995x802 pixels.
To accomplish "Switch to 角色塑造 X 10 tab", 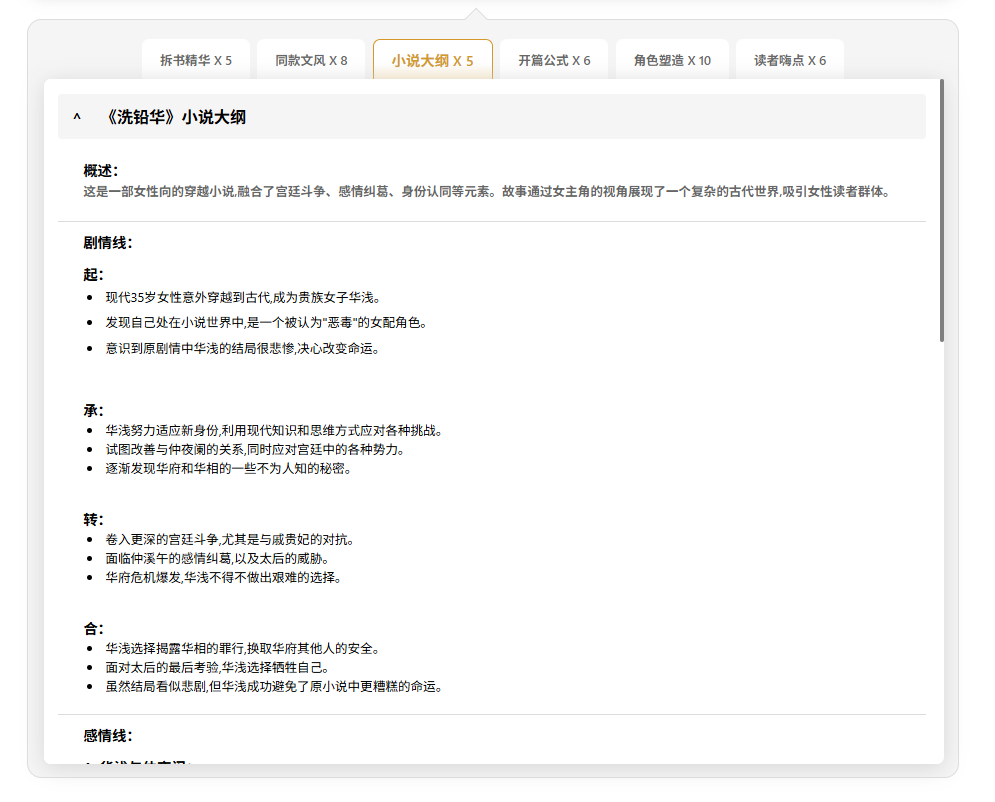I will [672, 60].
